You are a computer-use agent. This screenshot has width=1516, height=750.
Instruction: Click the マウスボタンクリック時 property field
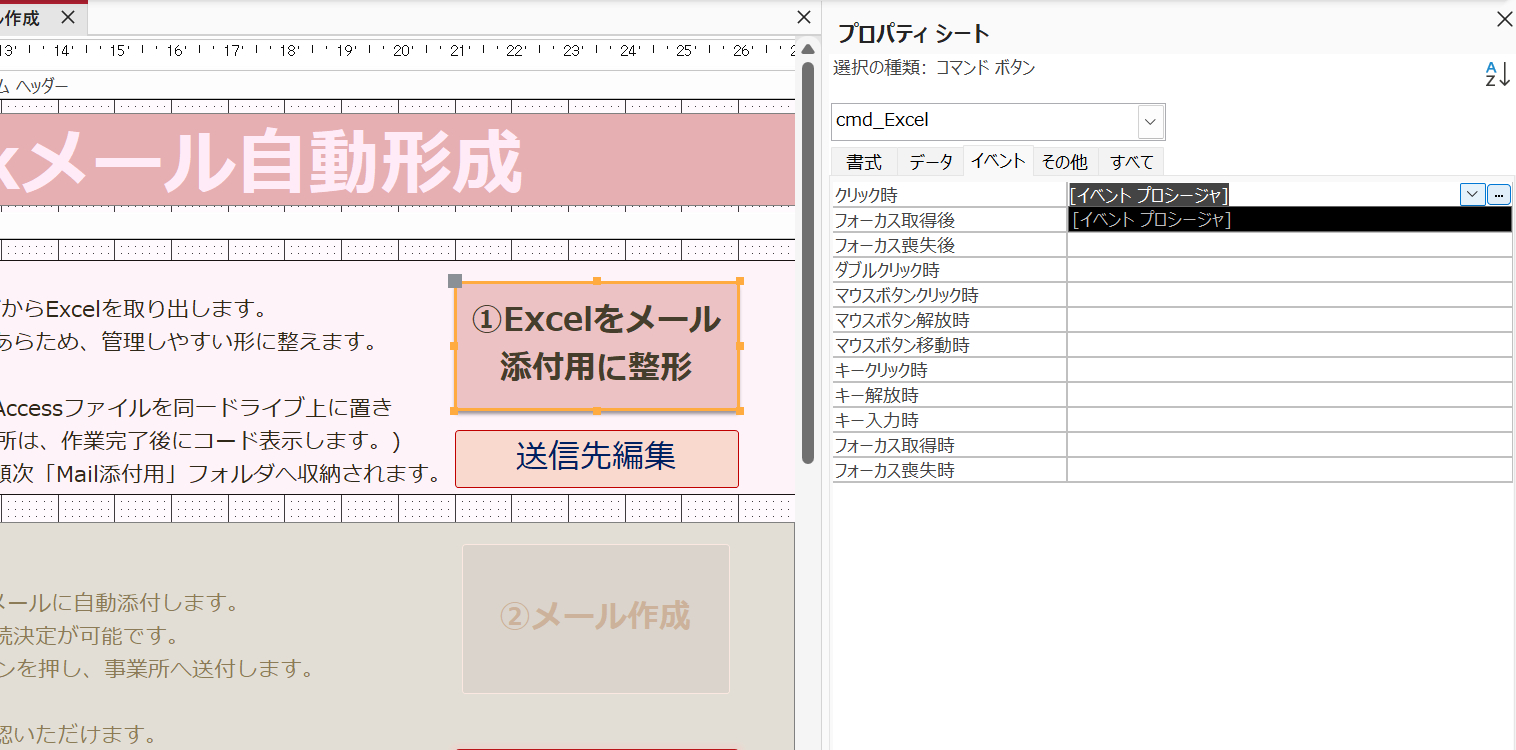click(x=1289, y=295)
